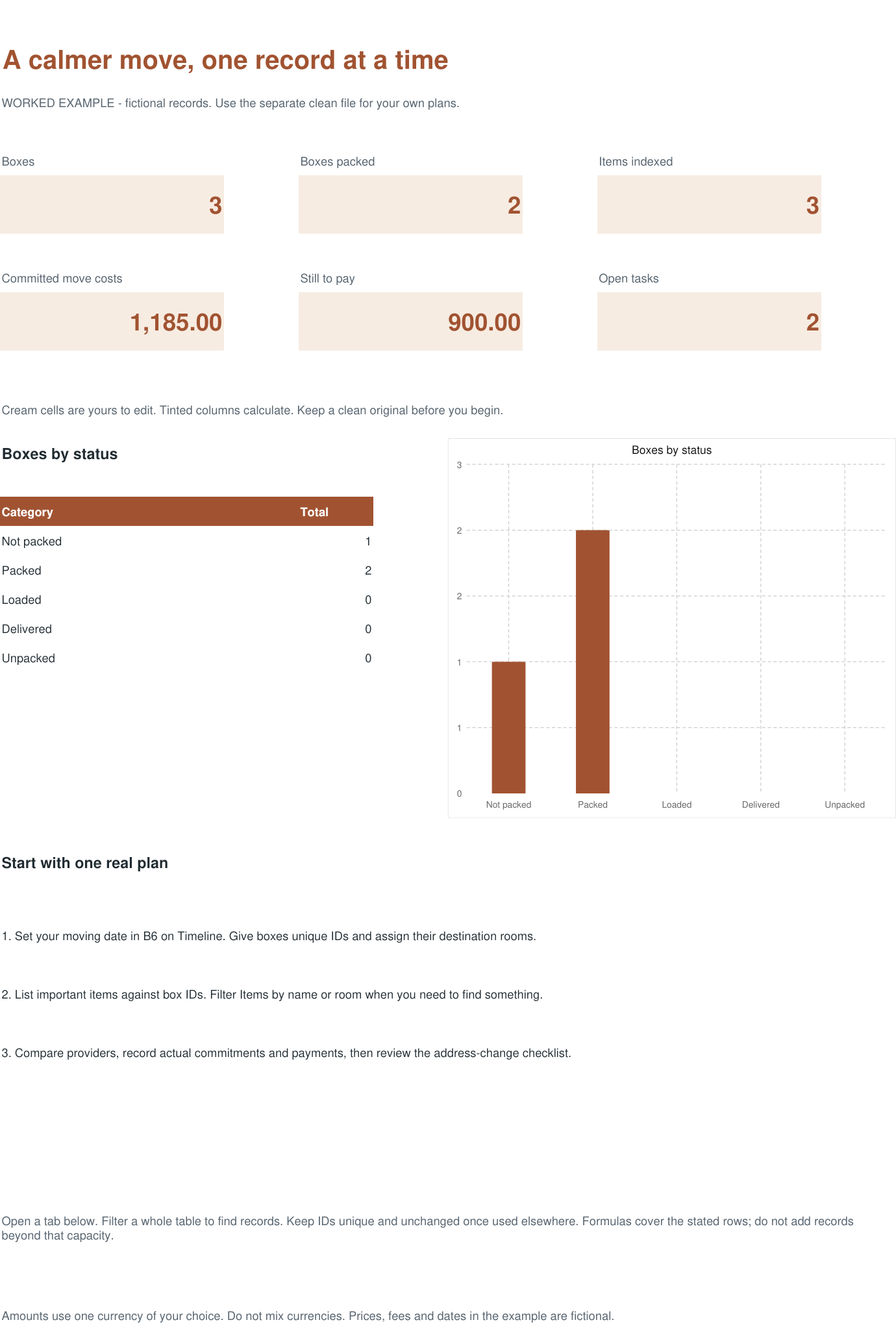Click the 'Total' table header
The image size is (896, 1344).
click(314, 512)
